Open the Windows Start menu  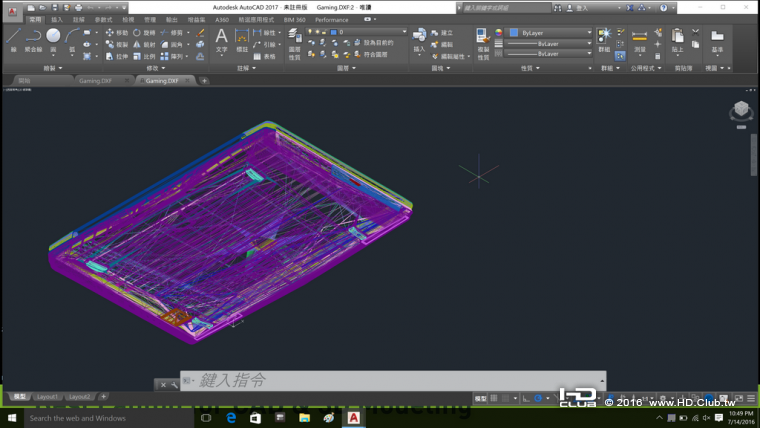pos(12,418)
